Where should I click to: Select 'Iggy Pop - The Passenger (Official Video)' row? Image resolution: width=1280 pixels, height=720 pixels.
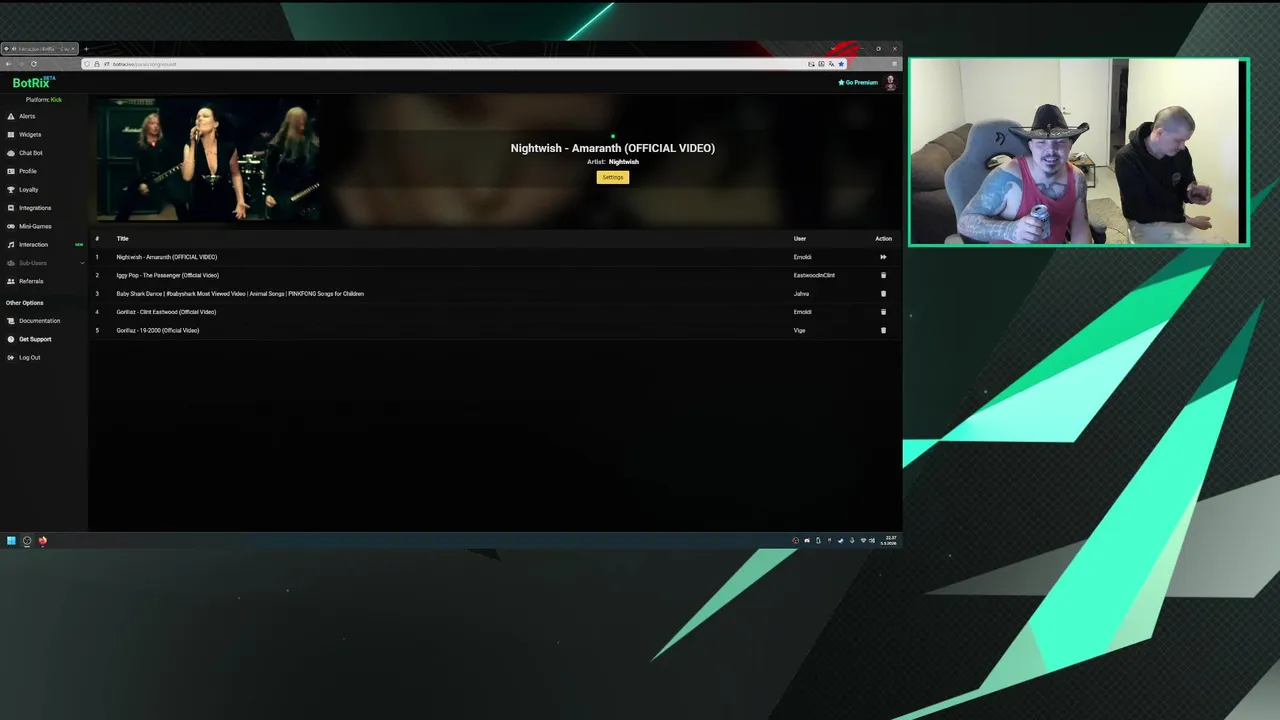(x=167, y=275)
